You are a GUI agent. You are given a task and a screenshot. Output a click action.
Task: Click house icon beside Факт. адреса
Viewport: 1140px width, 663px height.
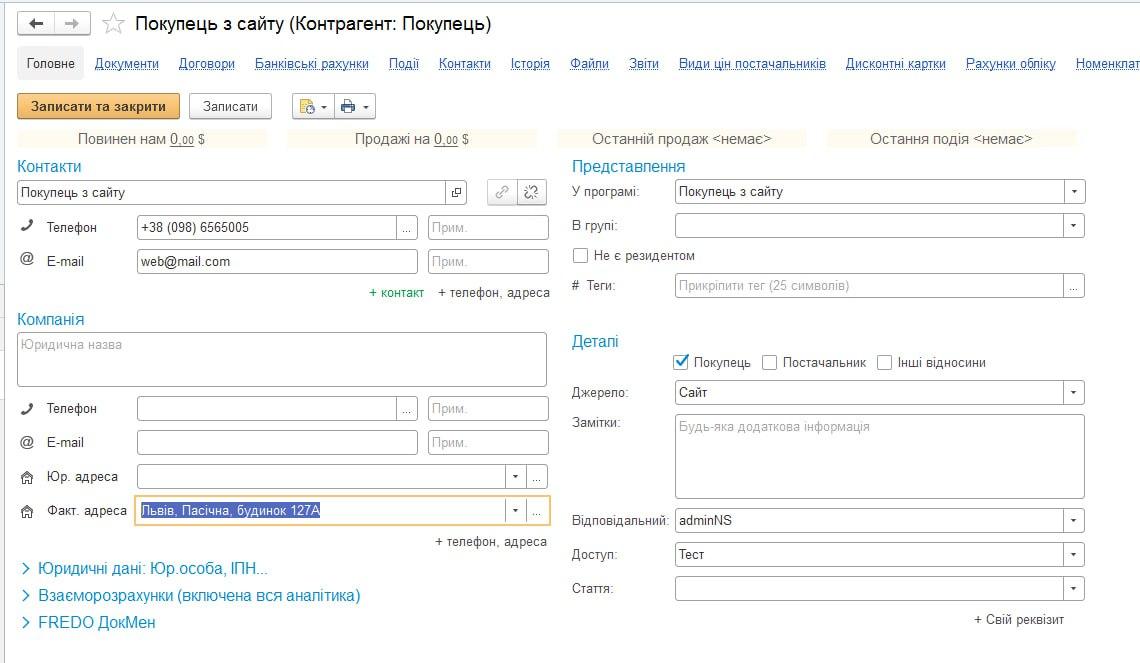tap(27, 511)
